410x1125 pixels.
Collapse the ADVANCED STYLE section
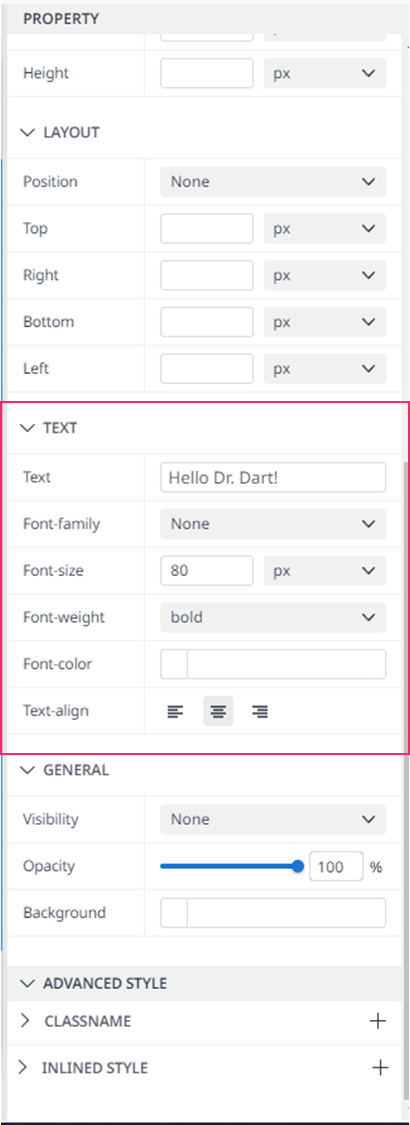28,984
